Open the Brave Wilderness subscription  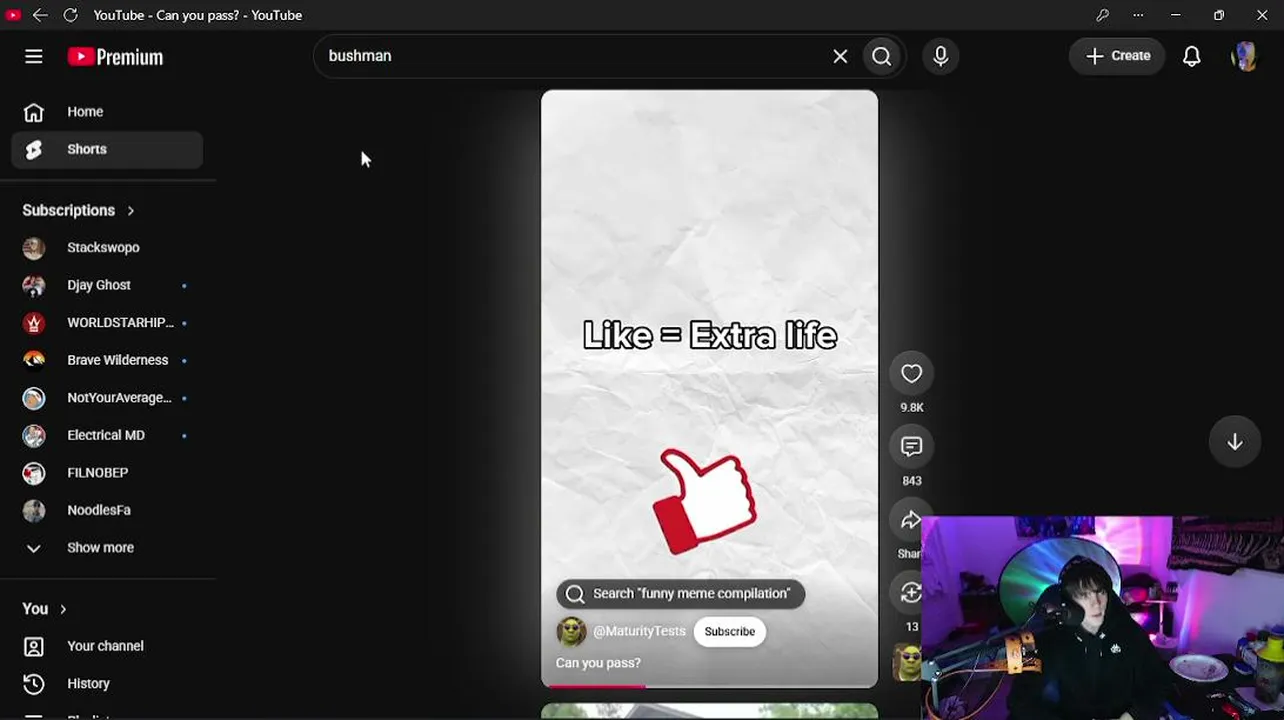[x=107, y=360]
